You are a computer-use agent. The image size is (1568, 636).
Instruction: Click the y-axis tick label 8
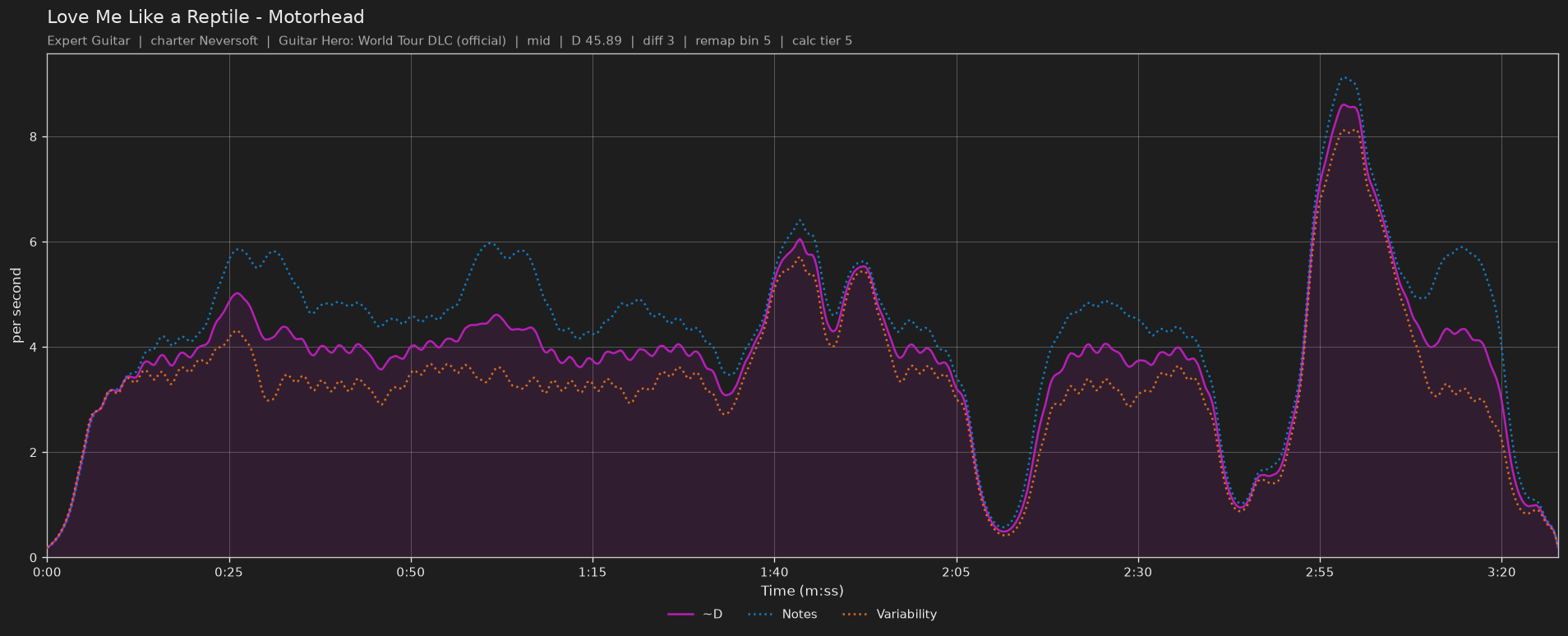coord(35,137)
